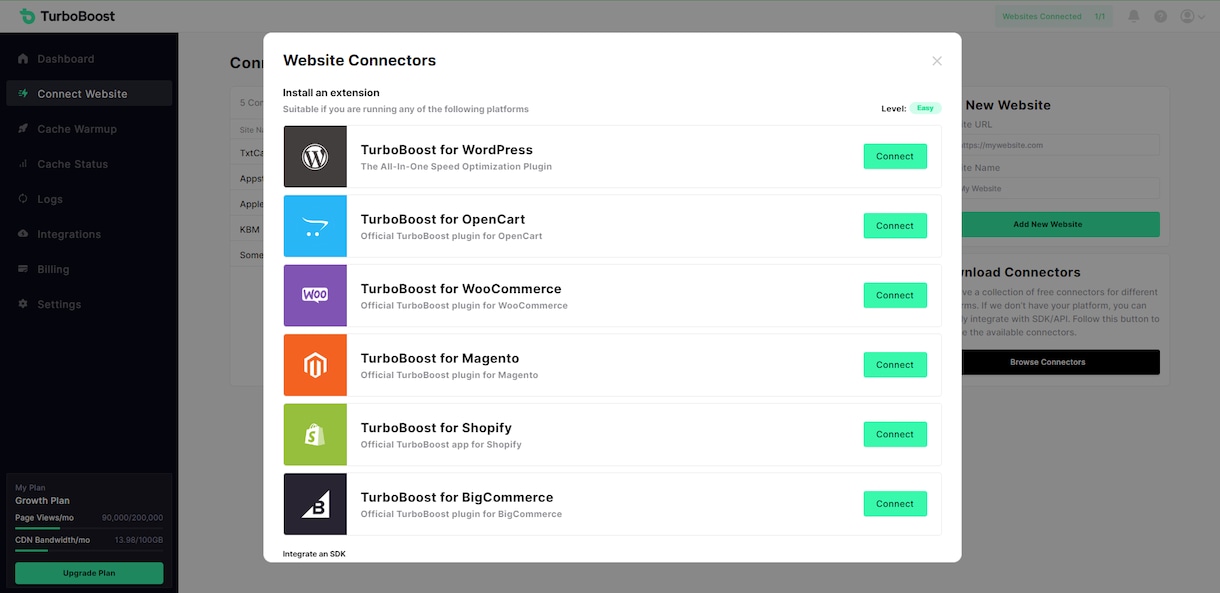This screenshot has width=1220, height=593.
Task: Click the Integrations cloud icon
Action: click(x=23, y=234)
